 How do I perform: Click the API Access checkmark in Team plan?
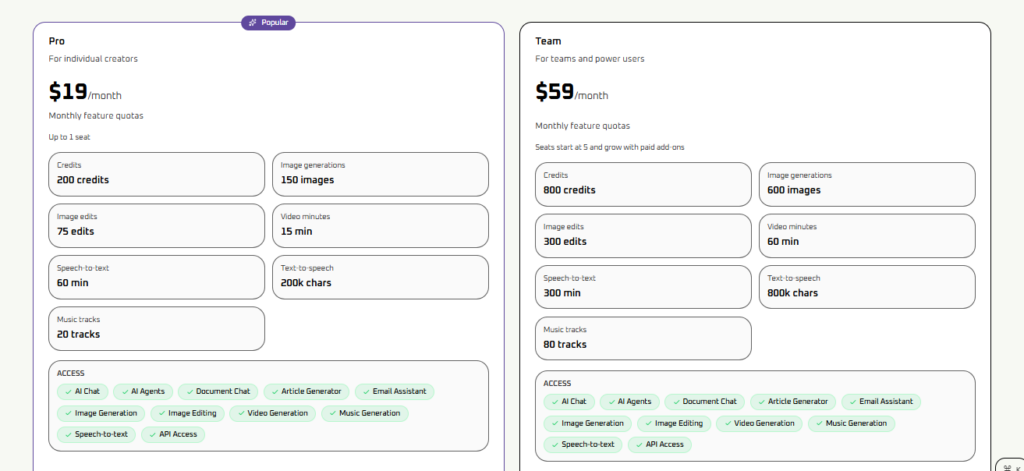[637, 444]
